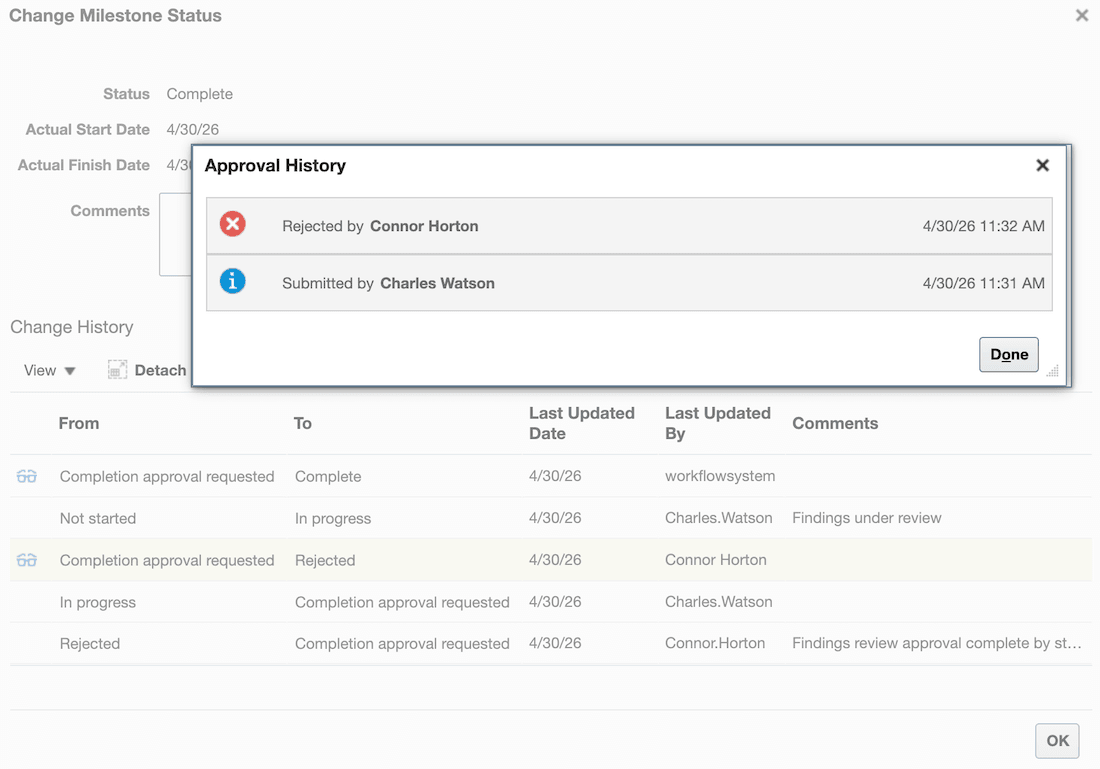Click the Last Updated Date column header
This screenshot has height=769, width=1100.
click(x=582, y=423)
